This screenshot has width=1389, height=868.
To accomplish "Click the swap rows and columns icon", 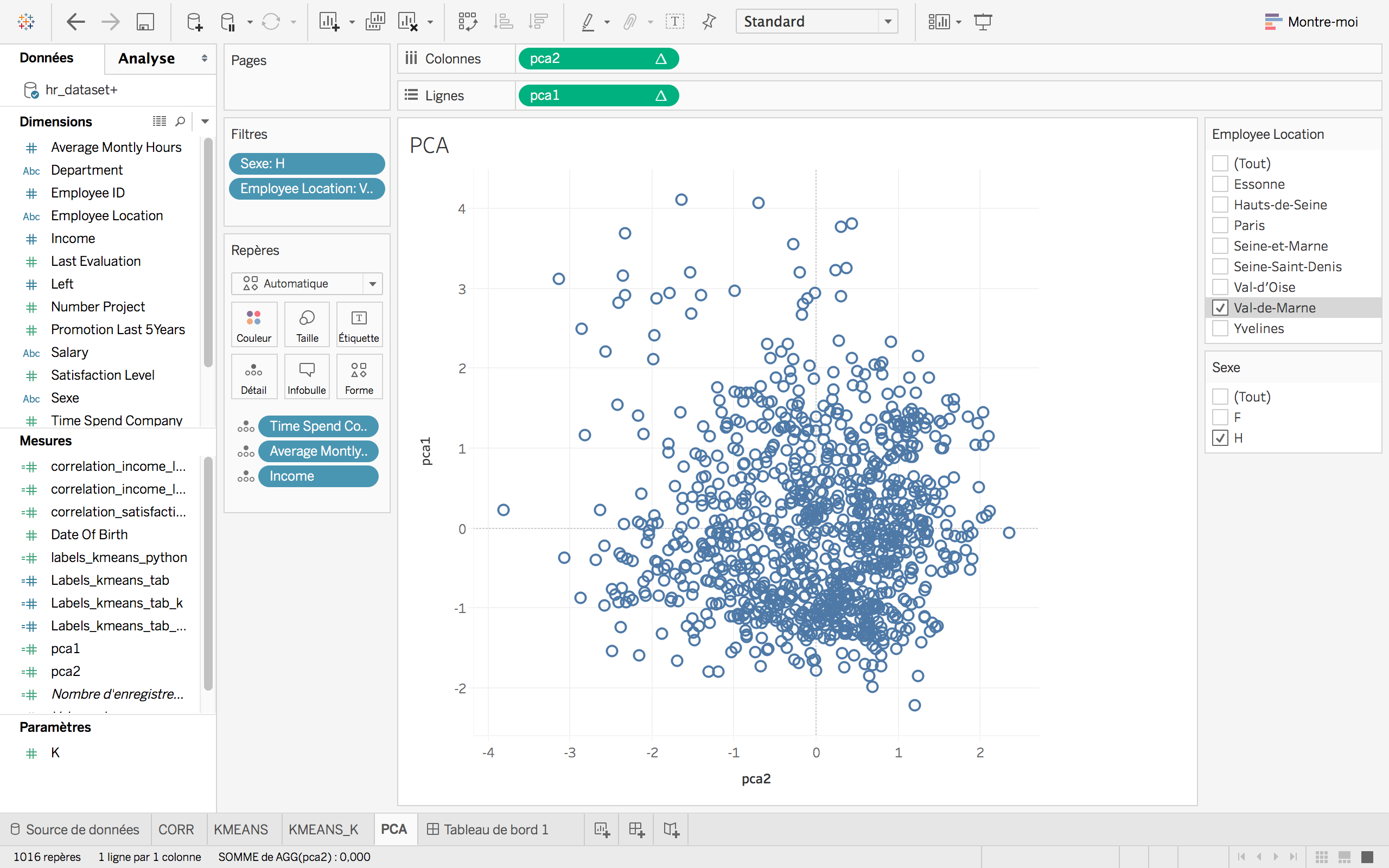I will (468, 22).
